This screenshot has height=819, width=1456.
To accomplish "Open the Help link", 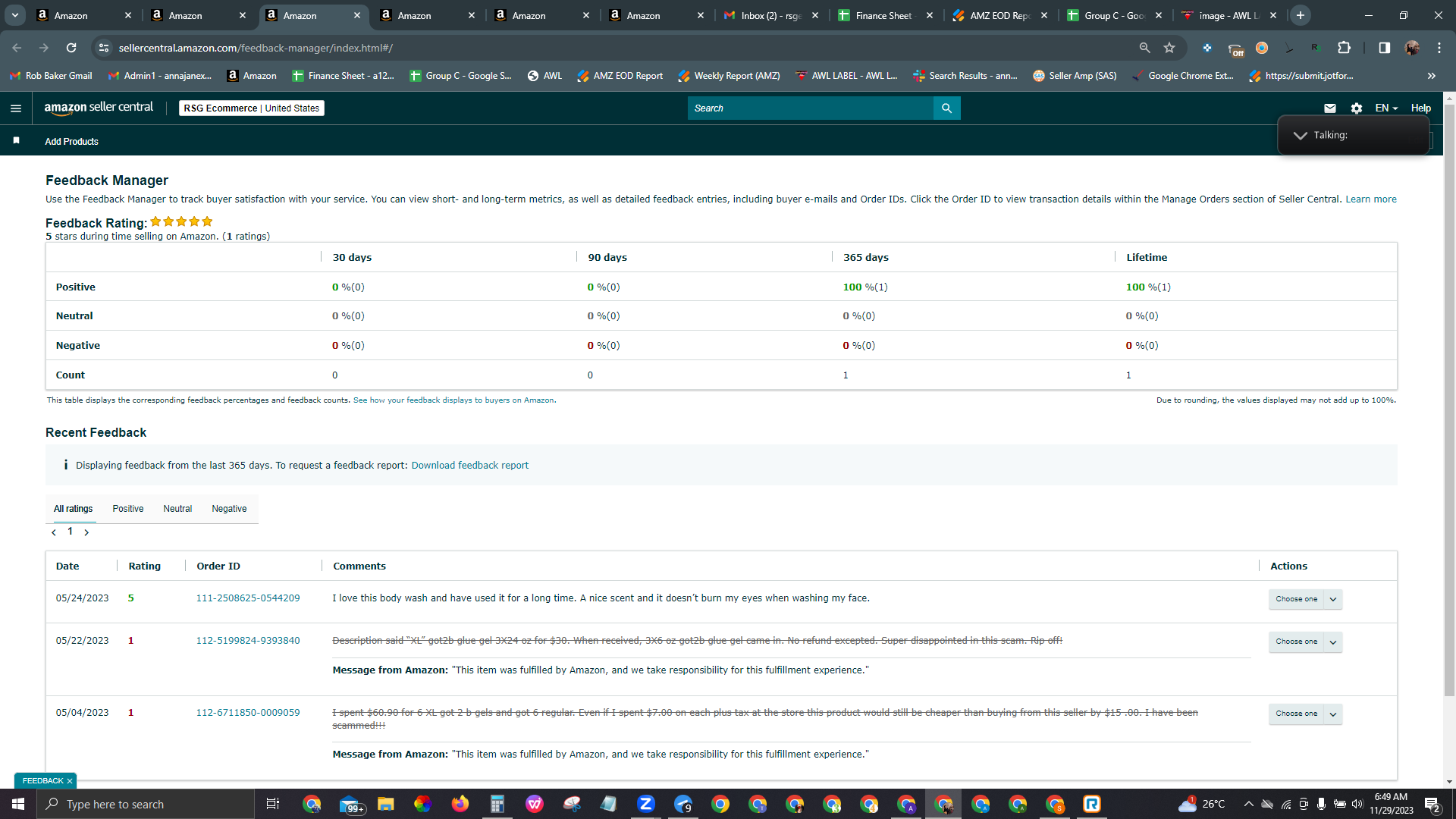I will tap(1420, 108).
